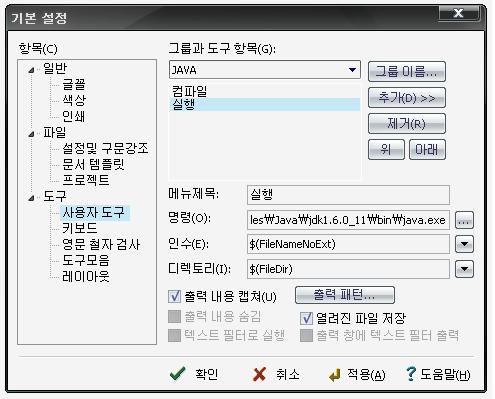
Task: Click the 인수 field with $(FileNameNoExt)
Action: (348, 244)
